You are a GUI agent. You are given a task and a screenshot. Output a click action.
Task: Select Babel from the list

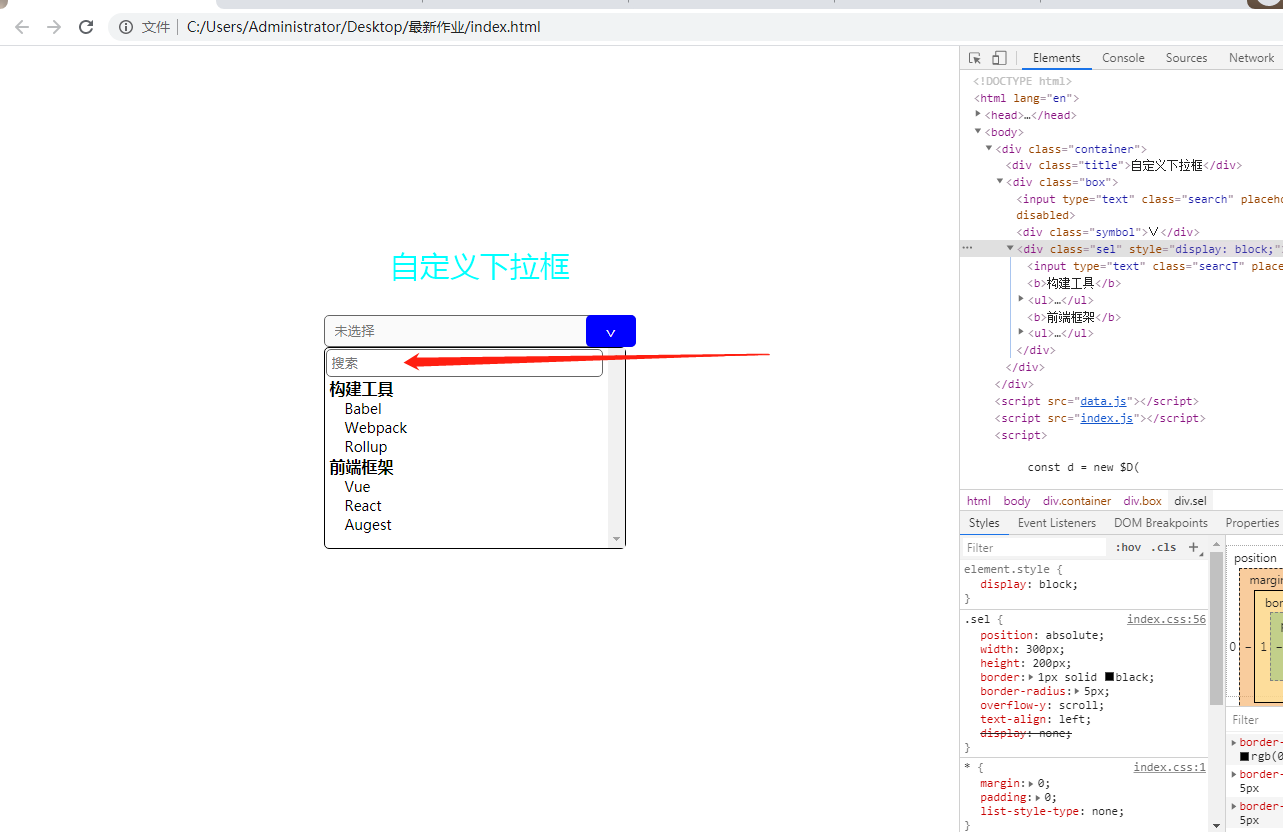click(363, 409)
